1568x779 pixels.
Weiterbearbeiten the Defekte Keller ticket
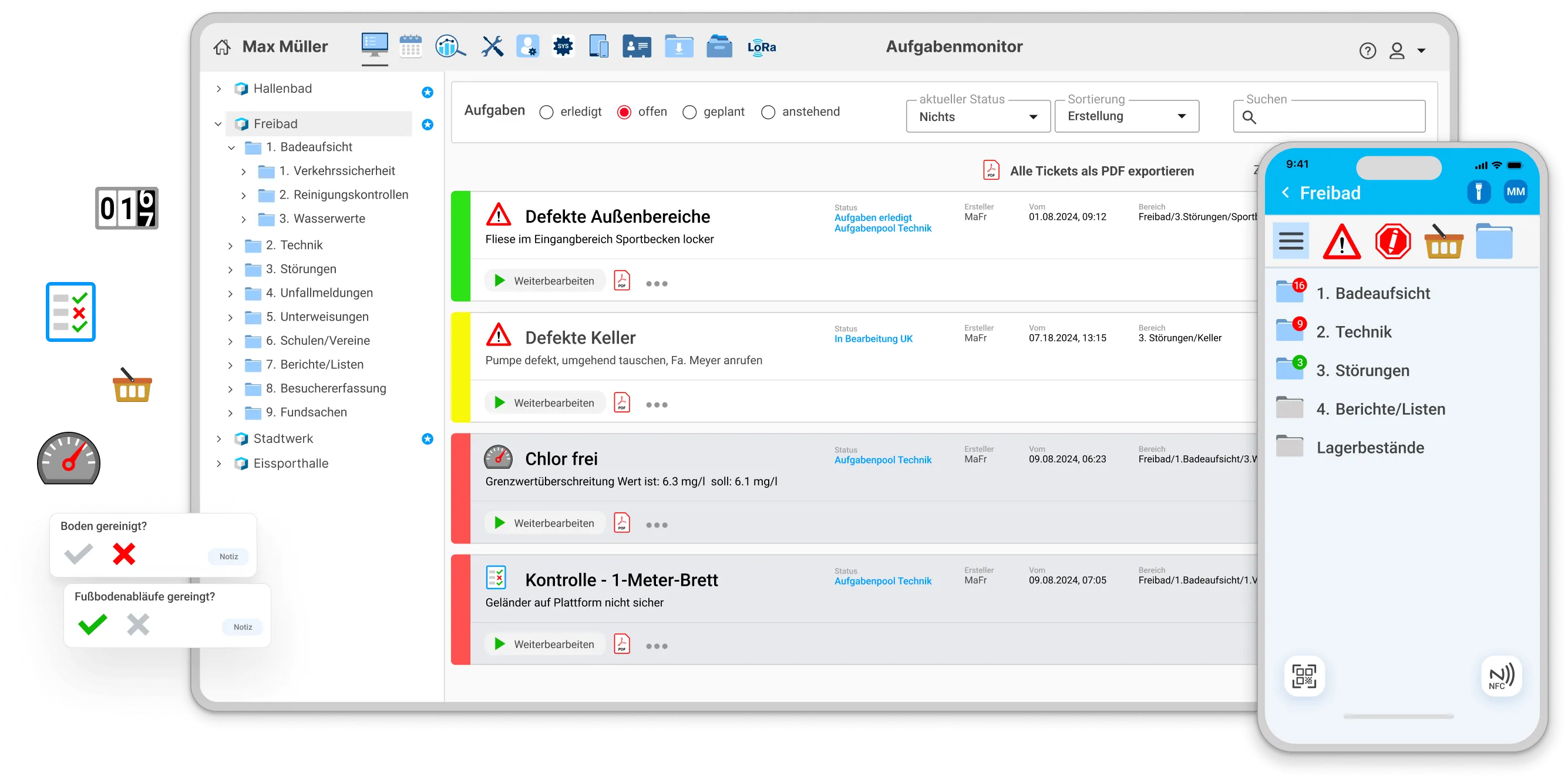[544, 402]
